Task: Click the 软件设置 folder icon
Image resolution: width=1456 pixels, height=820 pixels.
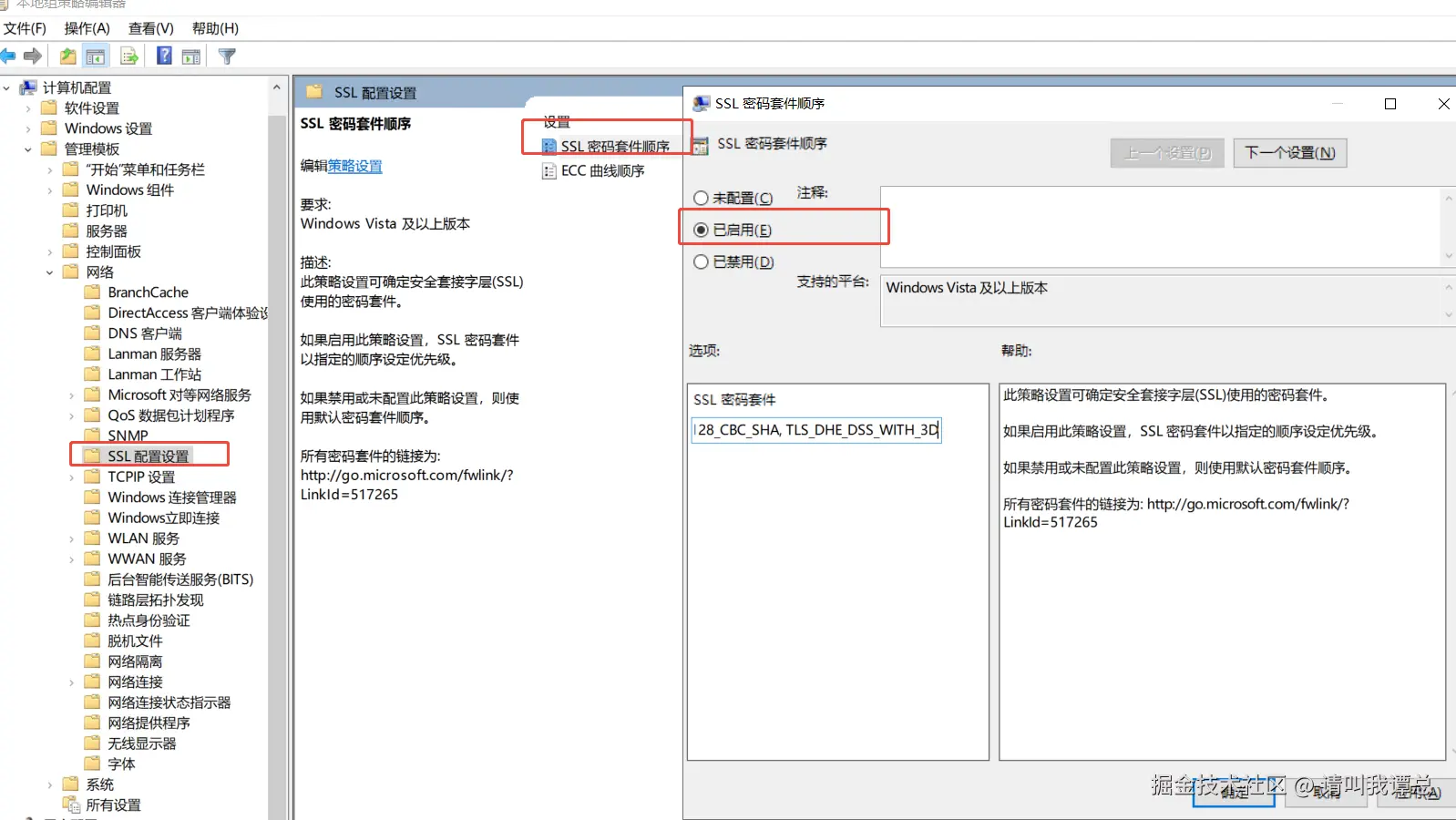Action: 49,108
